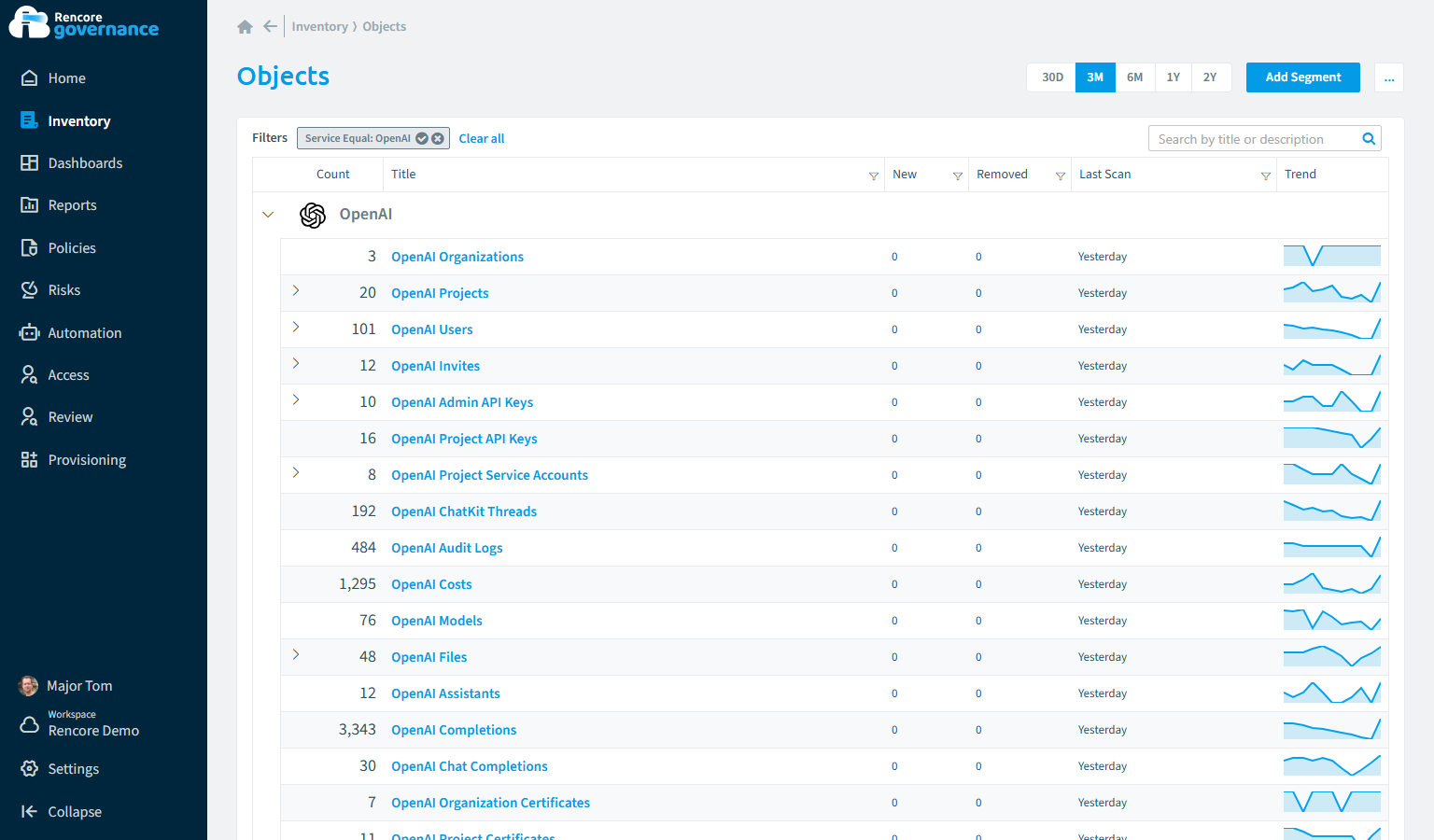This screenshot has height=840, width=1434.
Task: Expand the OpenAI Project Service Accounts row
Action: pyautogui.click(x=296, y=473)
